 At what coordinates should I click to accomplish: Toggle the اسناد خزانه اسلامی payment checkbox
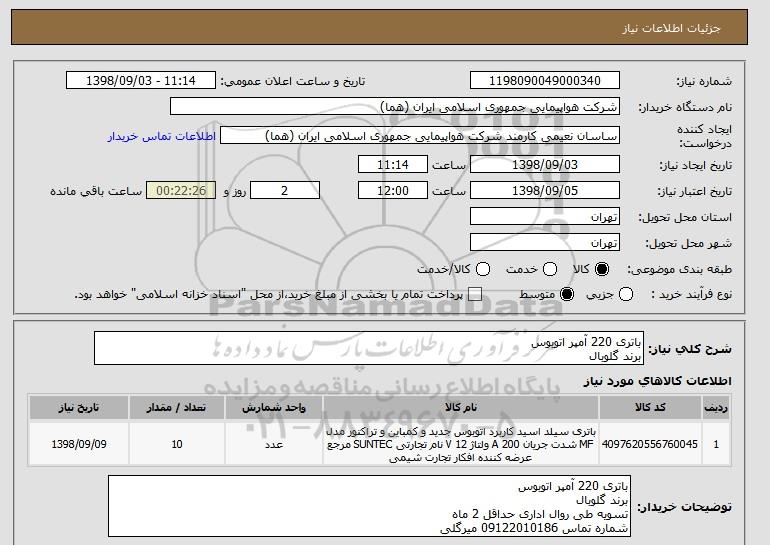475,295
